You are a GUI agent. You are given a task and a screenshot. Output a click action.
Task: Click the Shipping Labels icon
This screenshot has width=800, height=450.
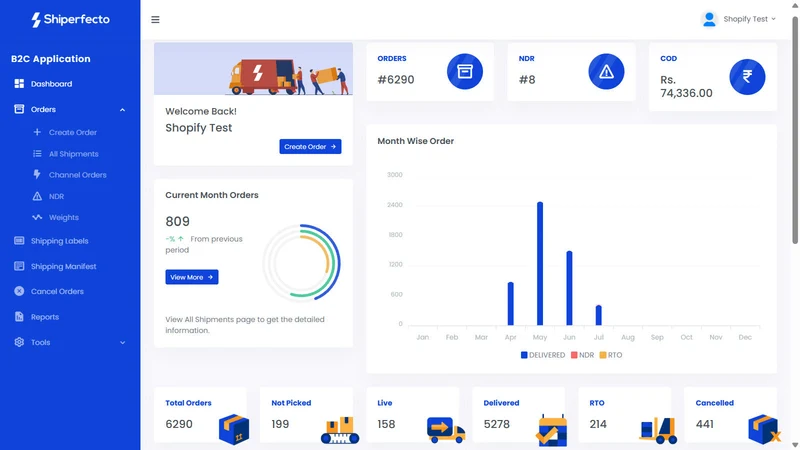pos(19,241)
